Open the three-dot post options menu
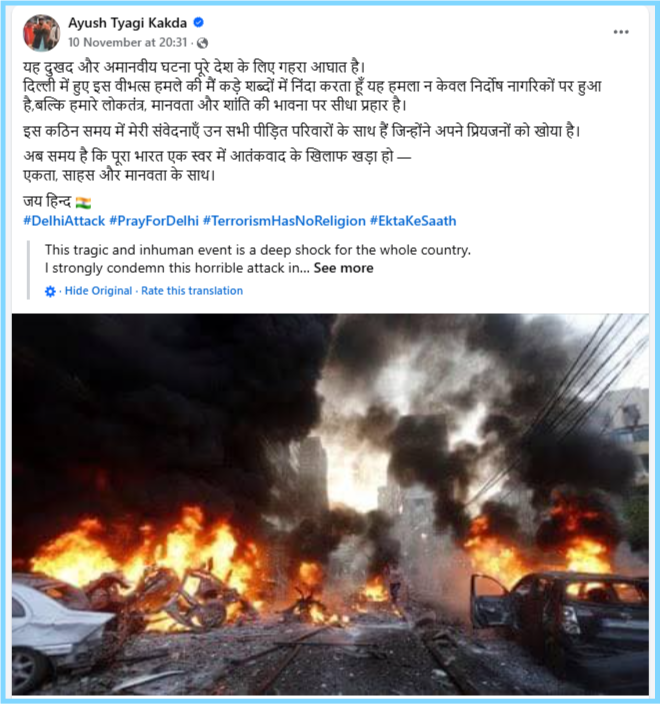Viewport: 661px width, 705px height. (621, 32)
